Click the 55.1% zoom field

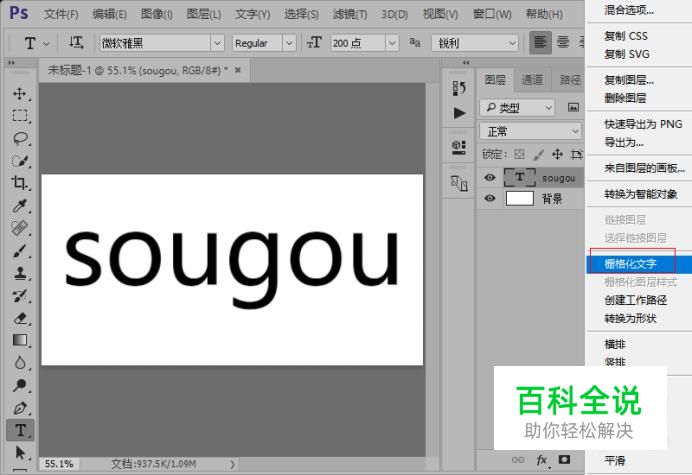59,464
